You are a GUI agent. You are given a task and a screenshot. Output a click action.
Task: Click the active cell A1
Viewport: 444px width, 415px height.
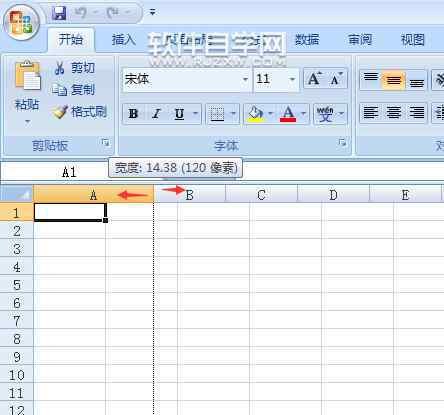[x=70, y=212]
